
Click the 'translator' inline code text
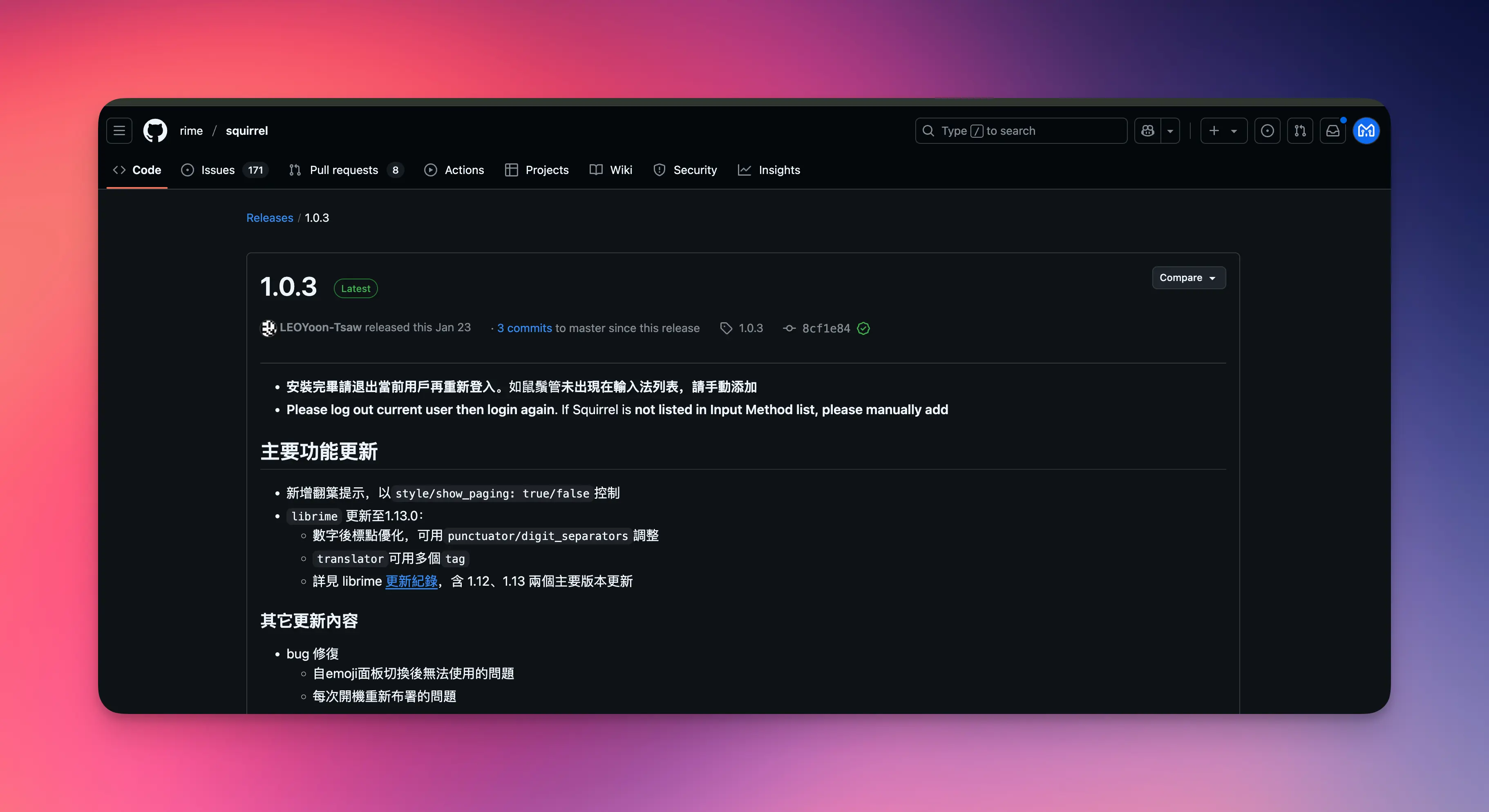(x=350, y=559)
